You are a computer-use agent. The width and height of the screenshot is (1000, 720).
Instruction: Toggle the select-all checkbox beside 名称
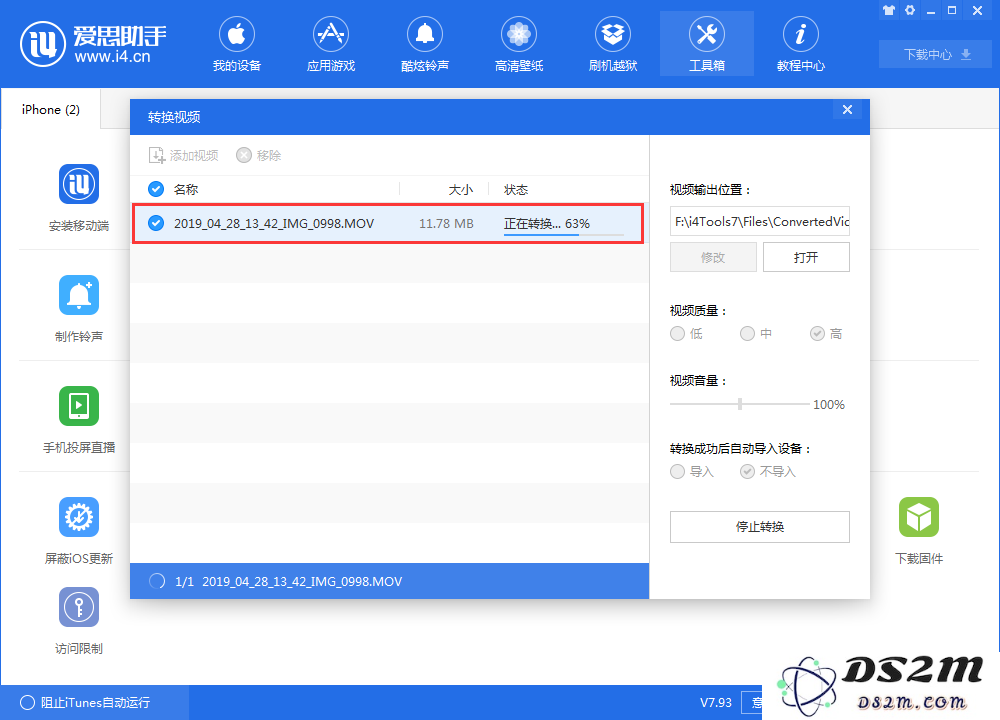(156, 189)
